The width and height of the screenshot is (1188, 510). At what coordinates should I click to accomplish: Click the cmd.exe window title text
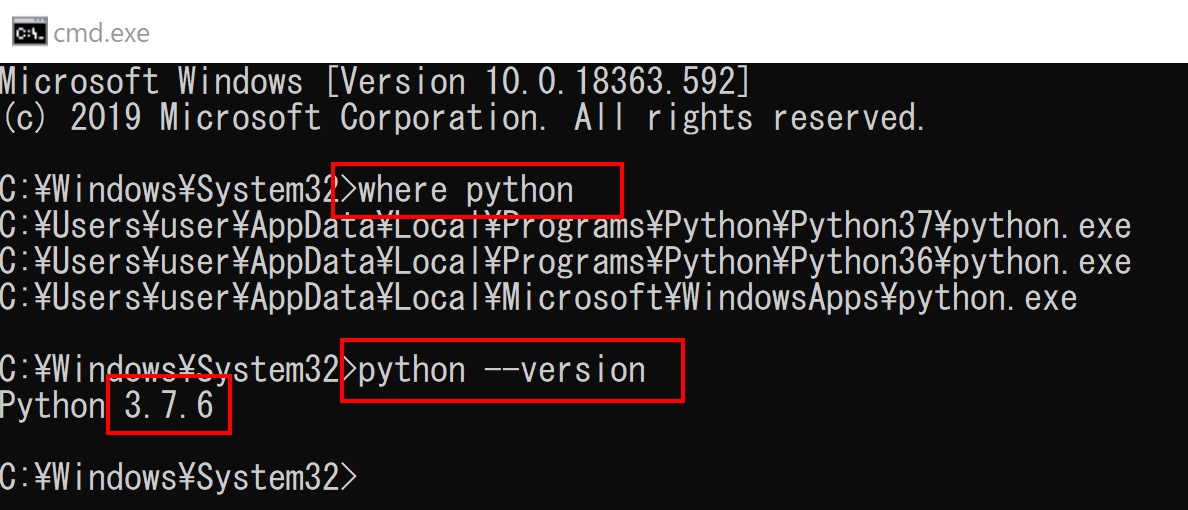pos(102,33)
